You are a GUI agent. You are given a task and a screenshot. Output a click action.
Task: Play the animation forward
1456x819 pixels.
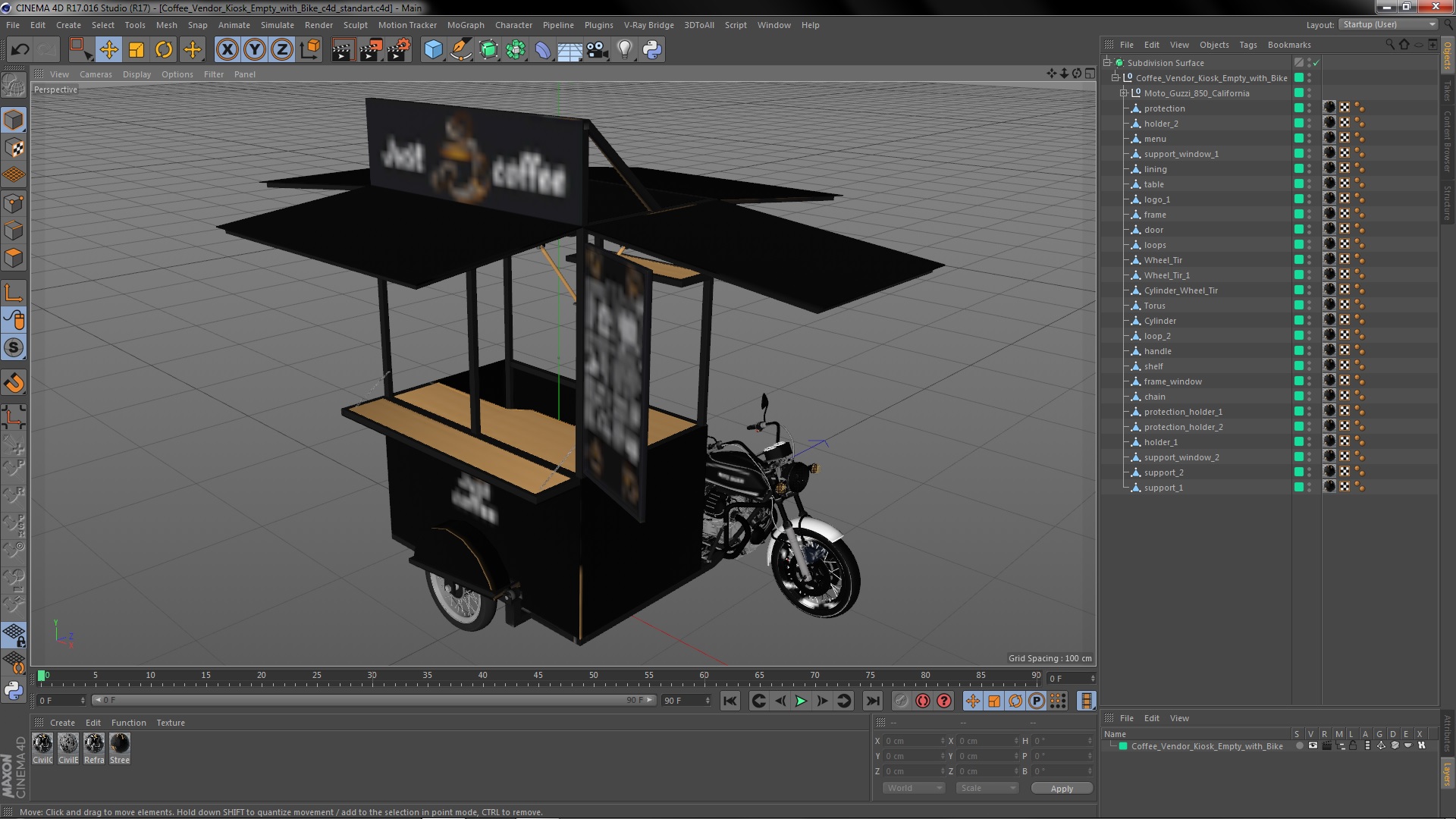(801, 701)
